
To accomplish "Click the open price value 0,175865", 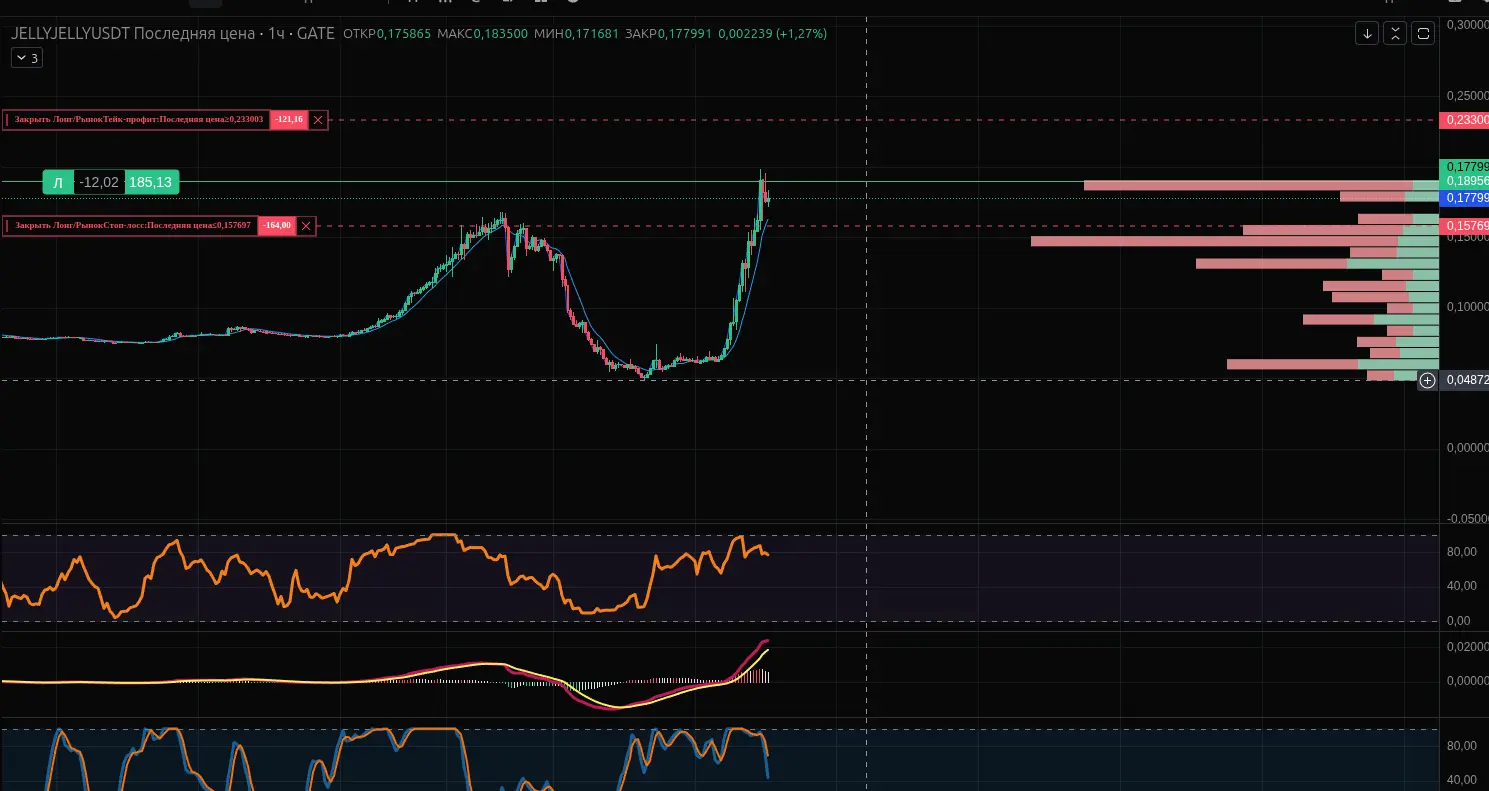I will pos(404,33).
